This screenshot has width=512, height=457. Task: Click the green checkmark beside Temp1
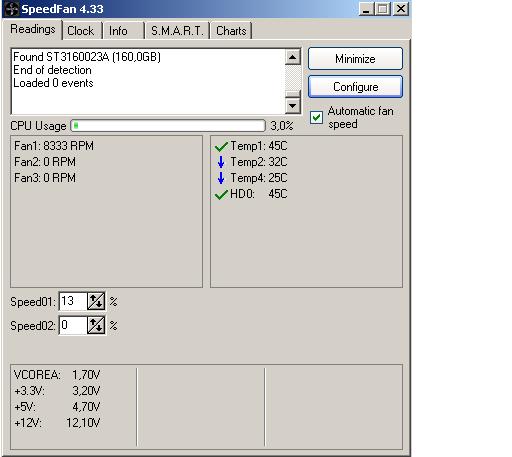click(x=221, y=146)
